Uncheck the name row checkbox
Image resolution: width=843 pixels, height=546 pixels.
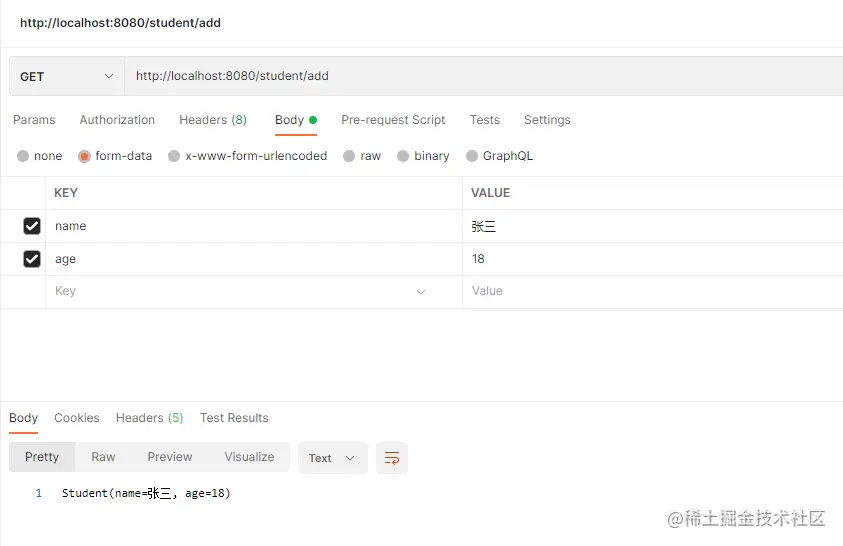pyautogui.click(x=32, y=226)
